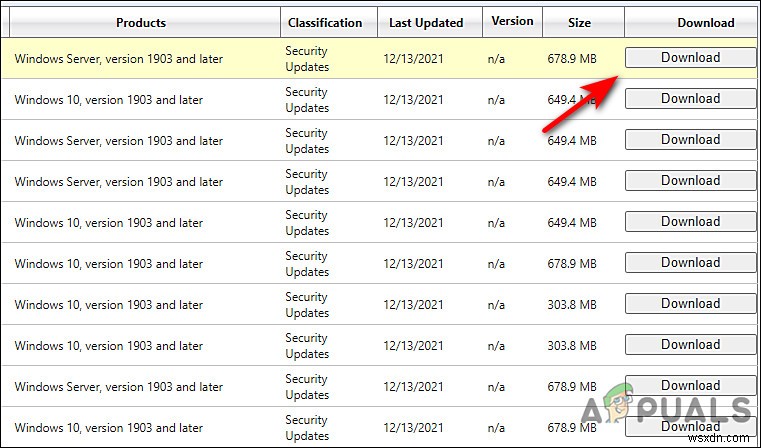Viewport: 761px width, 448px height.
Task: Click "n/a" version cell in the highlighted row
Action: (x=496, y=59)
